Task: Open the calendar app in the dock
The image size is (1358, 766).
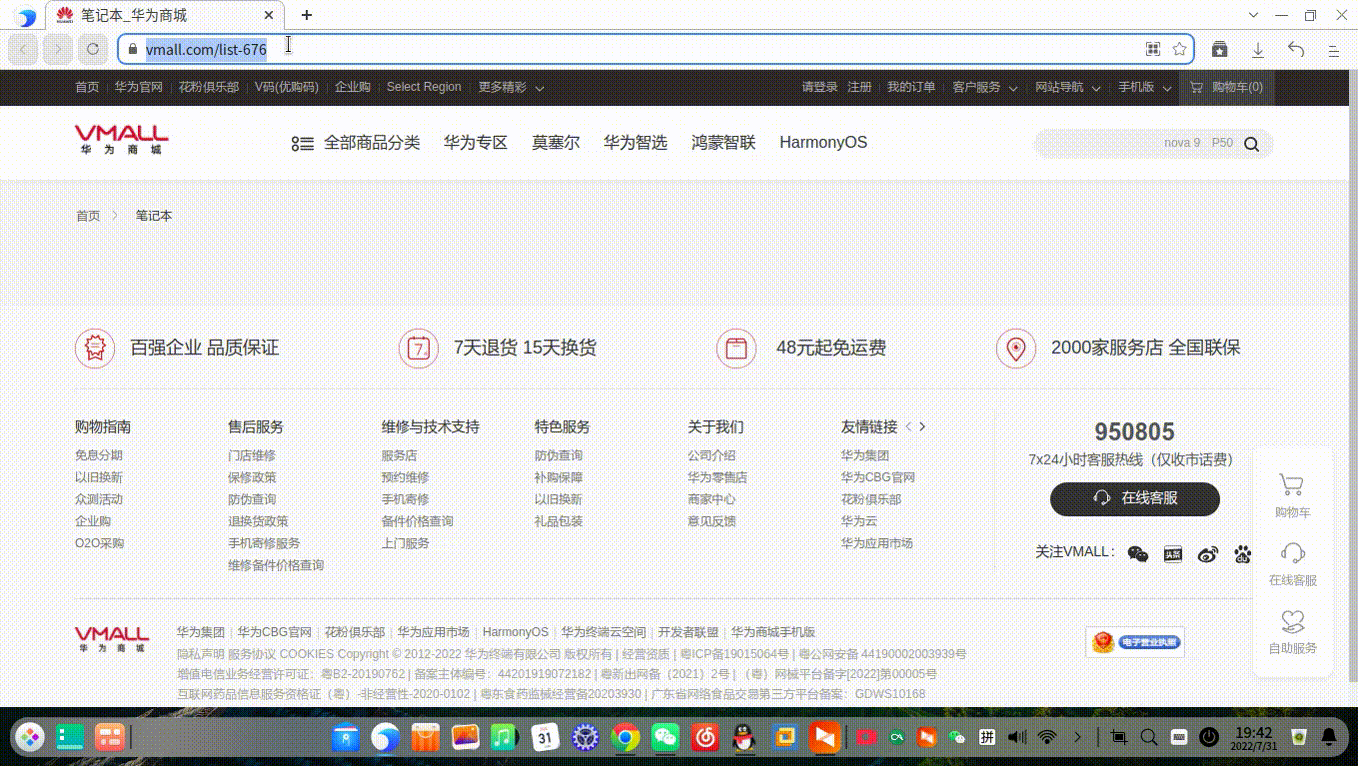Action: pos(545,738)
